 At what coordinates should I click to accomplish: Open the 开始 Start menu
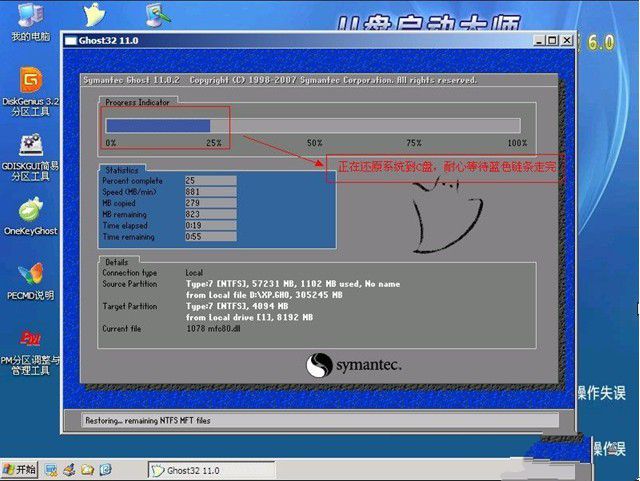tap(19, 469)
